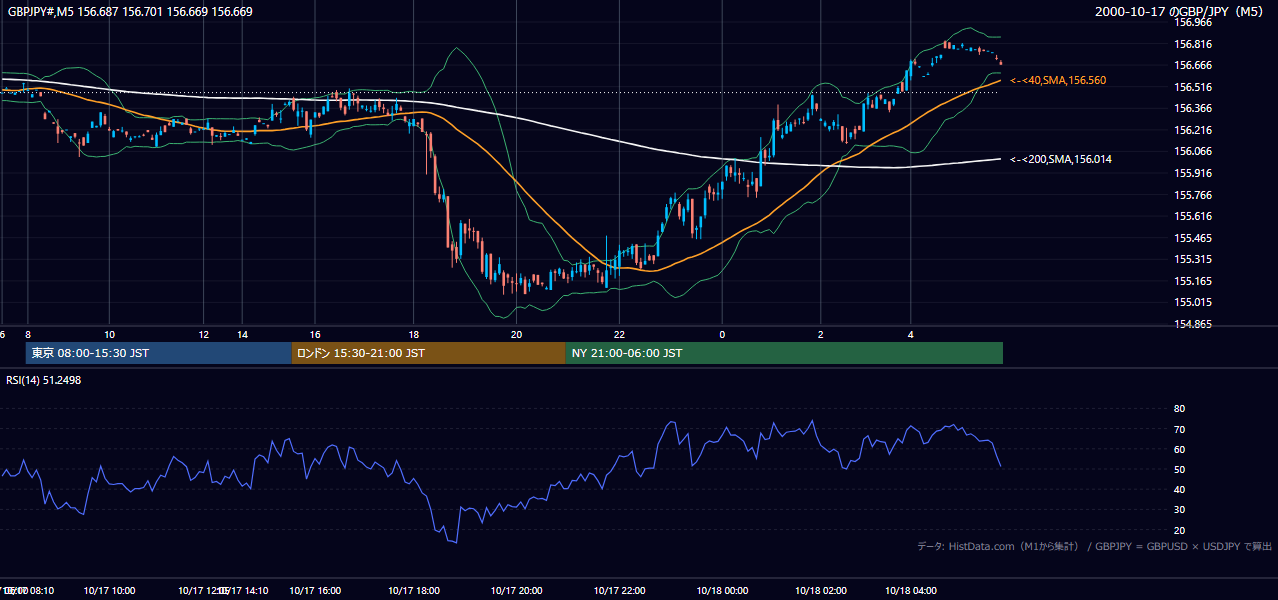
Task: Click hour label 4 under the price chart
Action: coord(910,334)
